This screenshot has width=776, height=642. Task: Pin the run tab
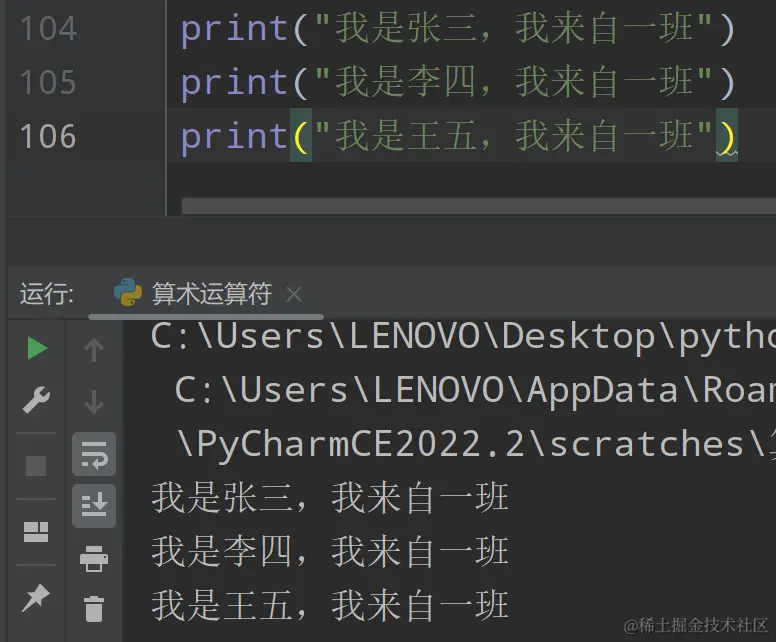pyautogui.click(x=36, y=597)
